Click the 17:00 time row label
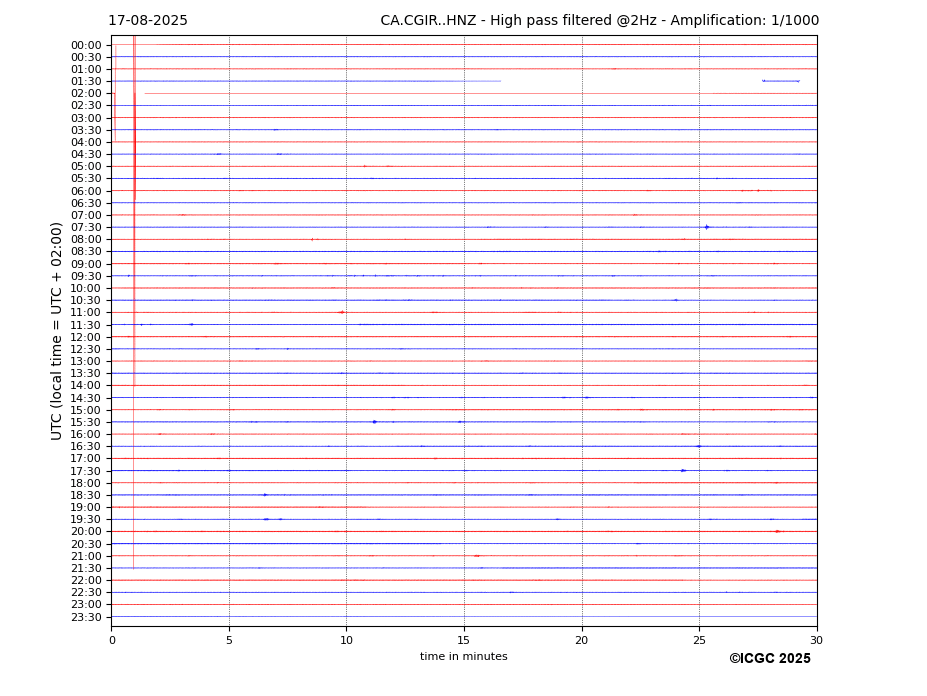This screenshot has width=927, height=696. 86,459
